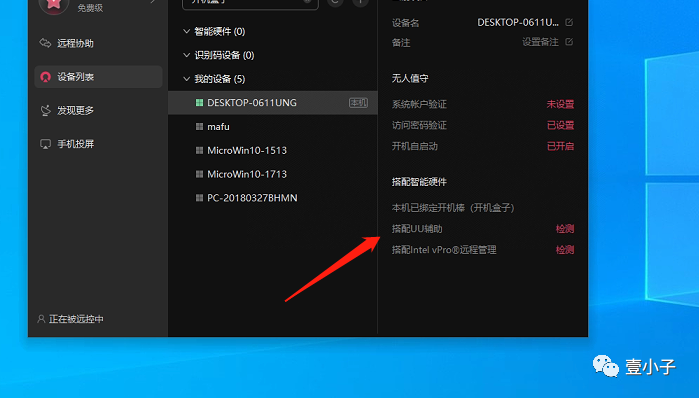This screenshot has height=398, width=699.
Task: Toggle 开机自启动 via 已开启
Action: tap(560, 146)
